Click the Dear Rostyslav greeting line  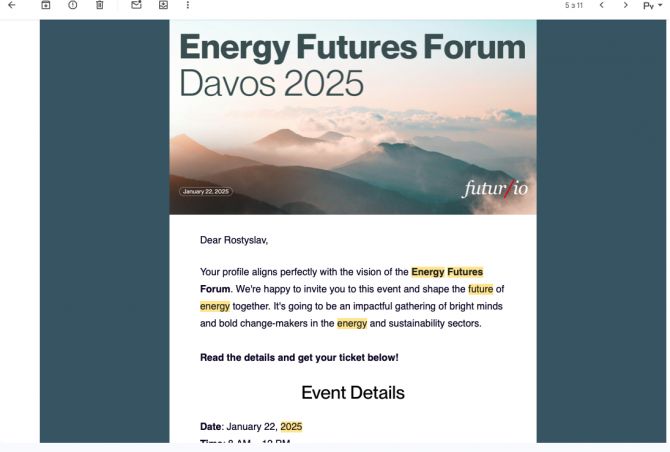(x=234, y=240)
